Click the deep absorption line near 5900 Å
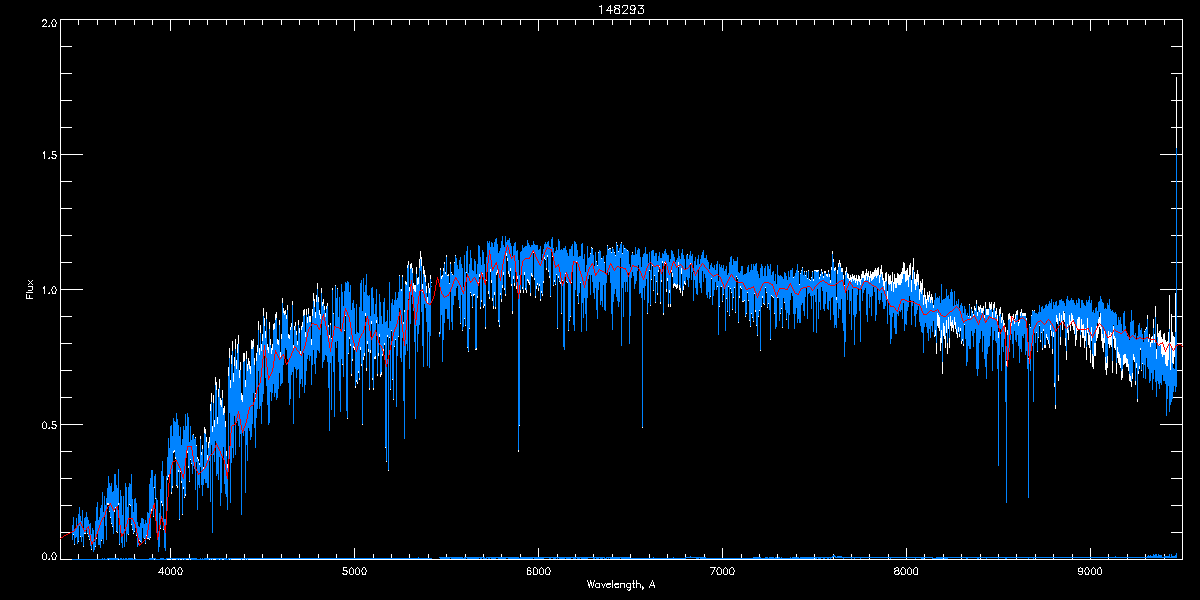The height and width of the screenshot is (600, 1200). [x=518, y=448]
